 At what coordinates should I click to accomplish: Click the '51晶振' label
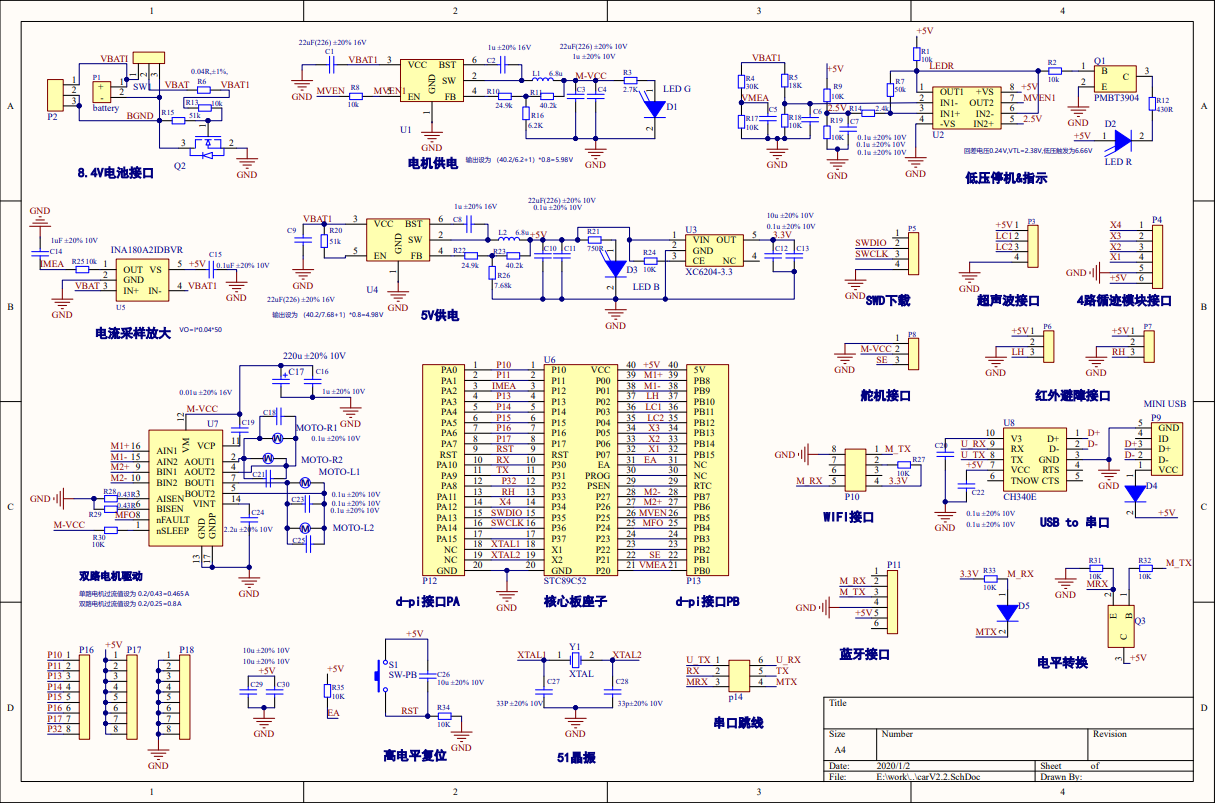coord(576,758)
